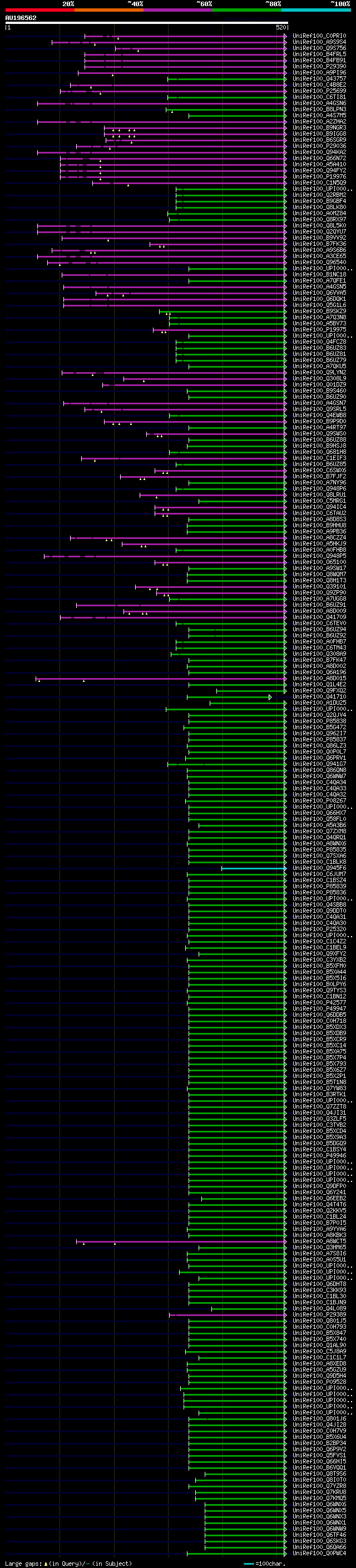This screenshot has height=1568, width=356.
Task: Select the UniRef100_C1N5Q9 label
Action: (x=319, y=182)
